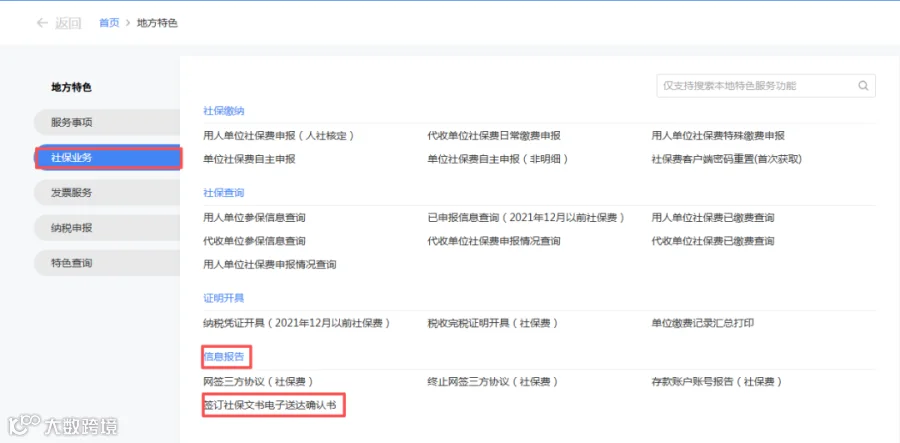Click the search magnifier icon
The height and width of the screenshot is (443, 900).
(x=863, y=86)
